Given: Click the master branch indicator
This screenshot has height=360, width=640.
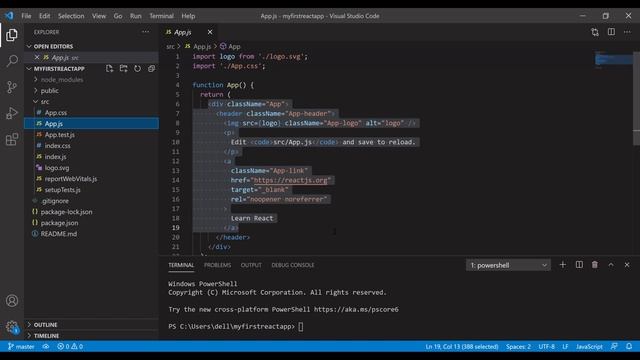Looking at the screenshot, I should coord(21,347).
